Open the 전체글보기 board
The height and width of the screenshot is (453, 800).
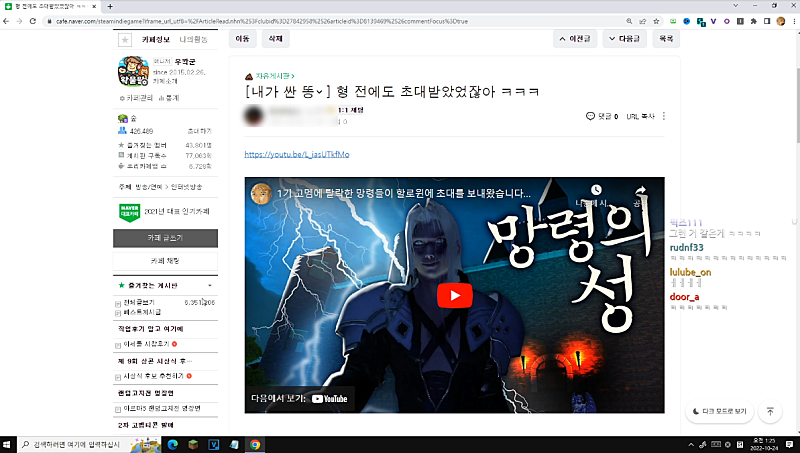coord(138,303)
